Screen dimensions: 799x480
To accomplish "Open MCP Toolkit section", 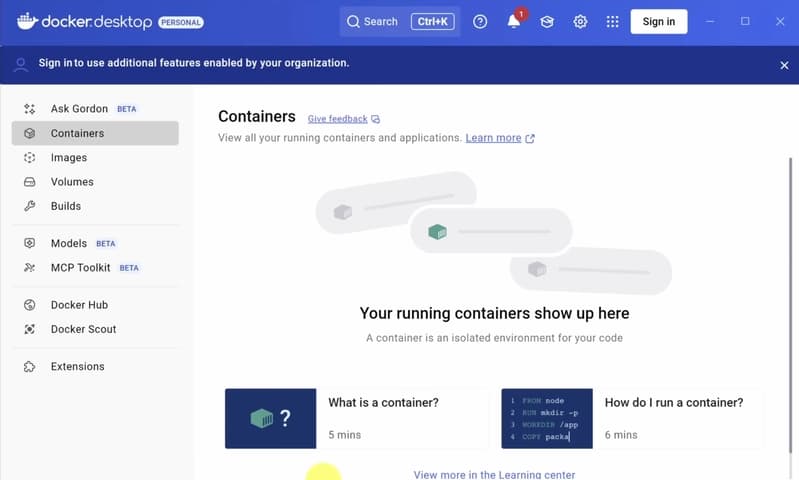I will 95,268.
